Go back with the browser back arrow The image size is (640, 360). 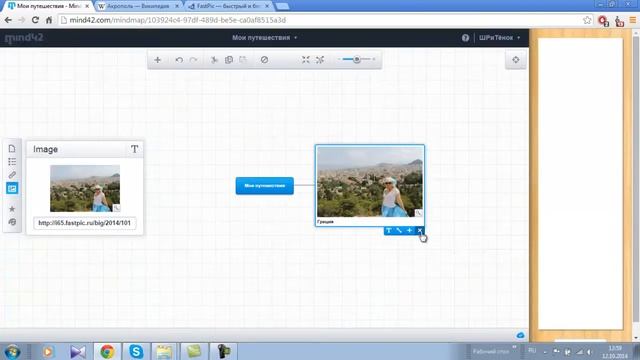tap(8, 20)
